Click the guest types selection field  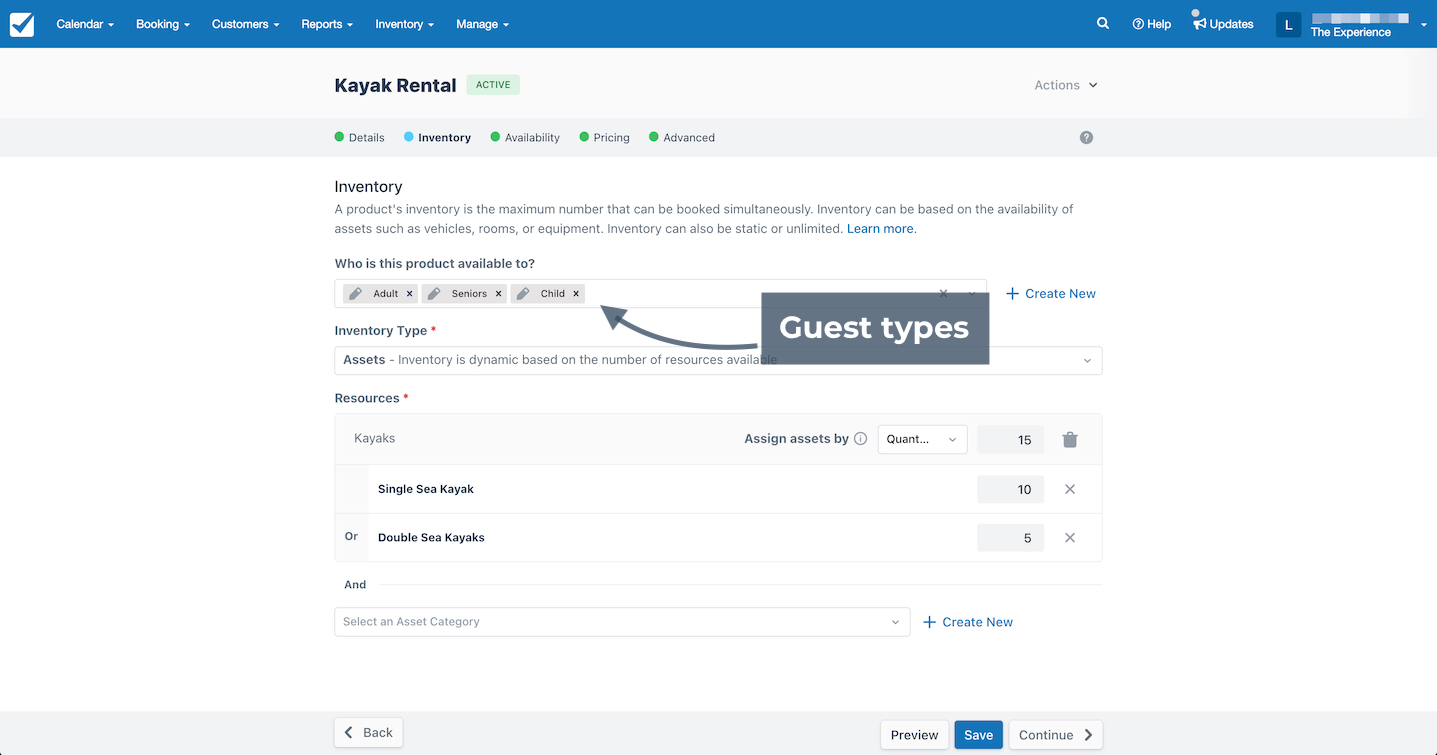pyautogui.click(x=660, y=294)
